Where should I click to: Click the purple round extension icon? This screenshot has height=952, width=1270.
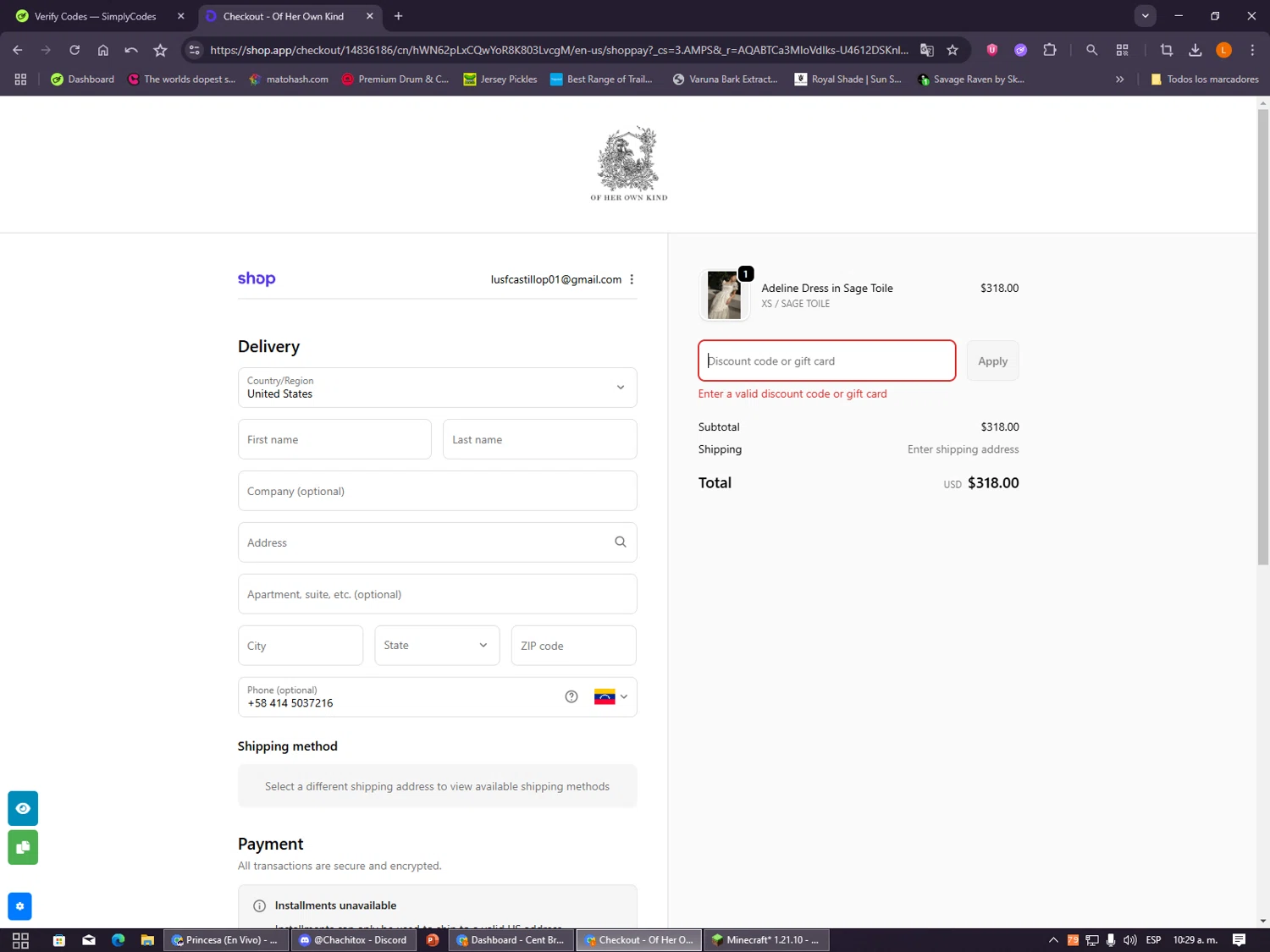1020,50
